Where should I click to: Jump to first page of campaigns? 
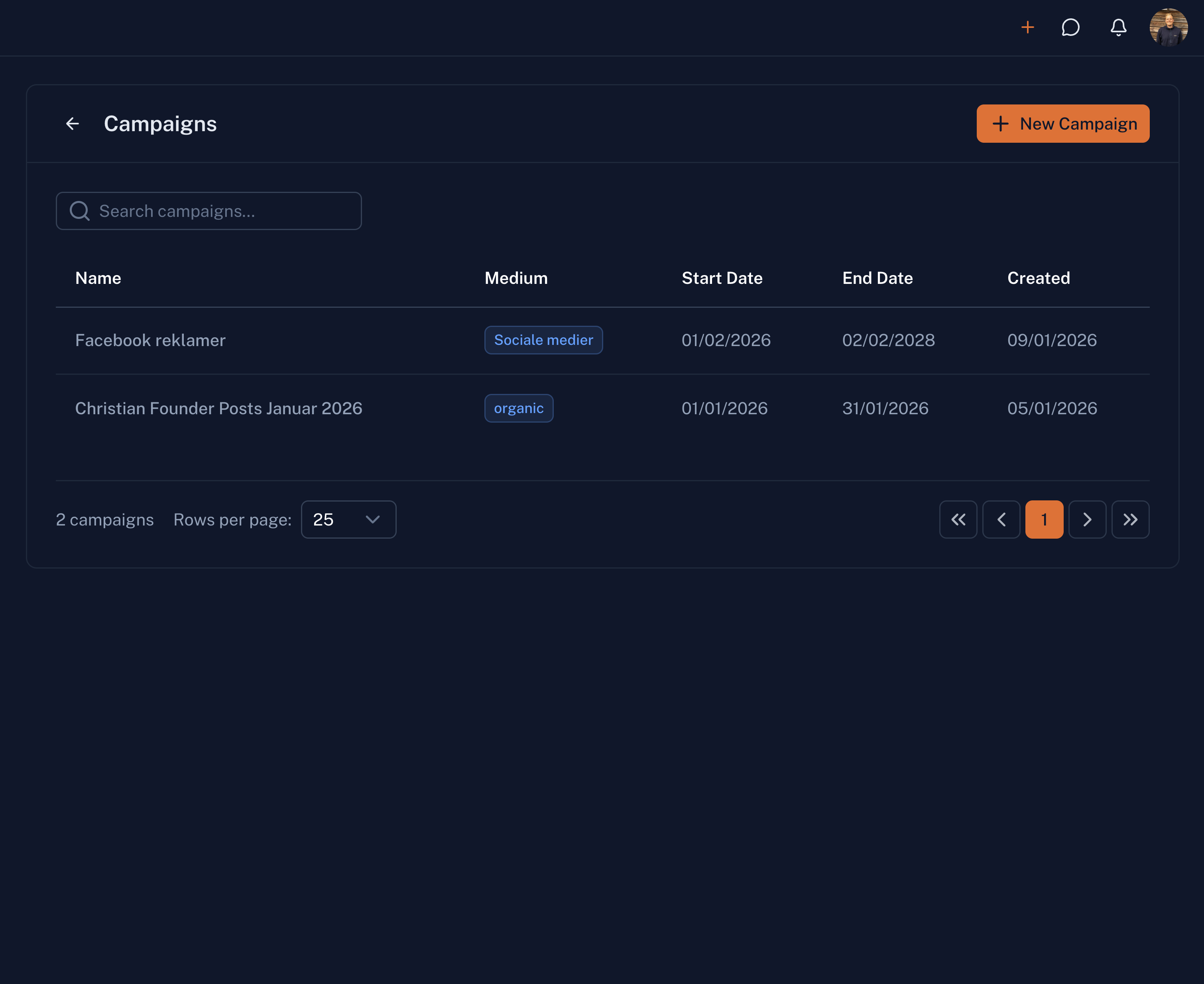(958, 519)
